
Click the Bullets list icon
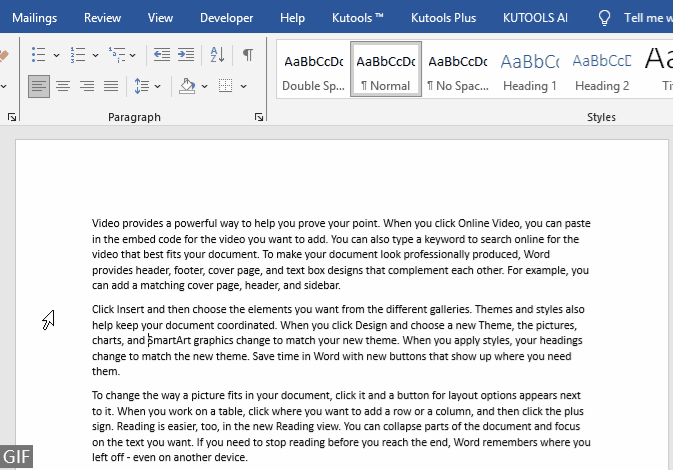tap(37, 55)
